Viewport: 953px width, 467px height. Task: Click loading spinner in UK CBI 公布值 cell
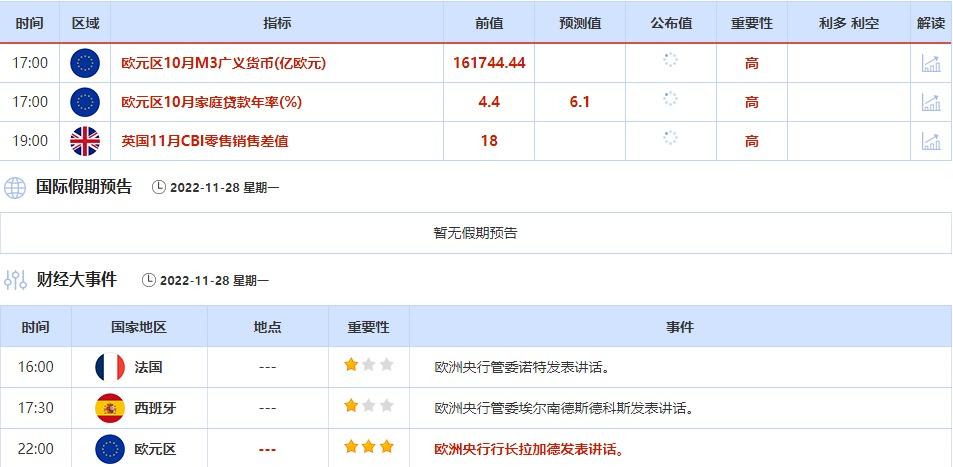[x=670, y=140]
